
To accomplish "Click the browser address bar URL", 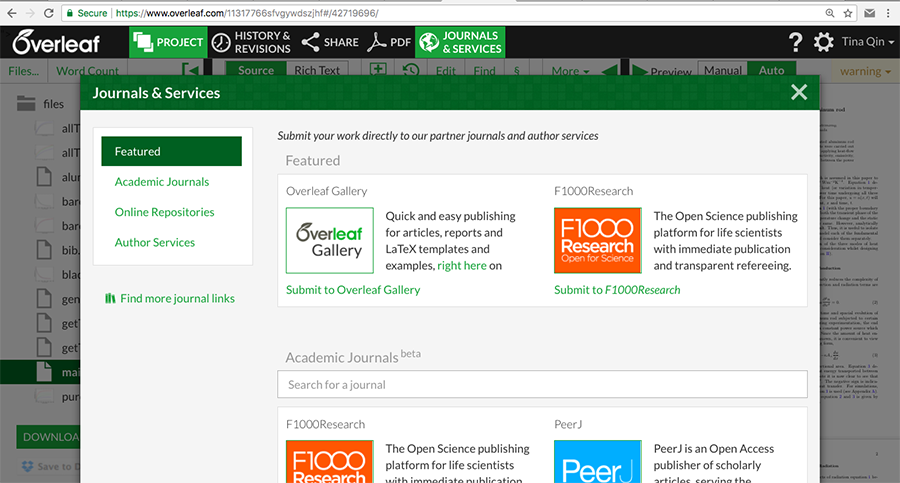I will 247,13.
